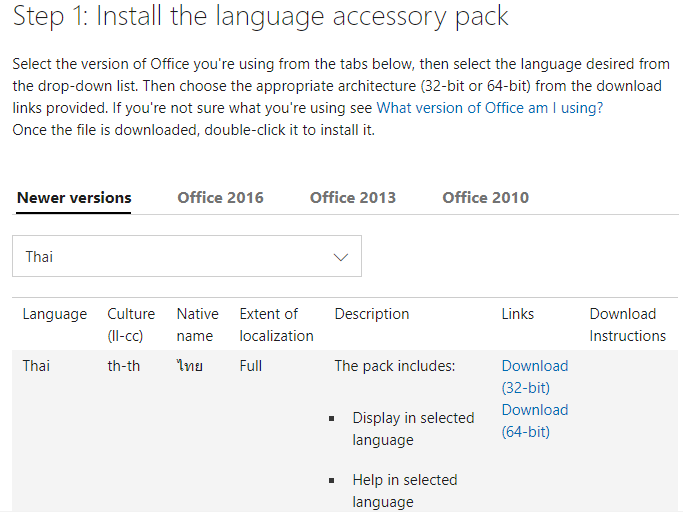Select the Thai native name 'ไทย' cell

click(x=189, y=366)
